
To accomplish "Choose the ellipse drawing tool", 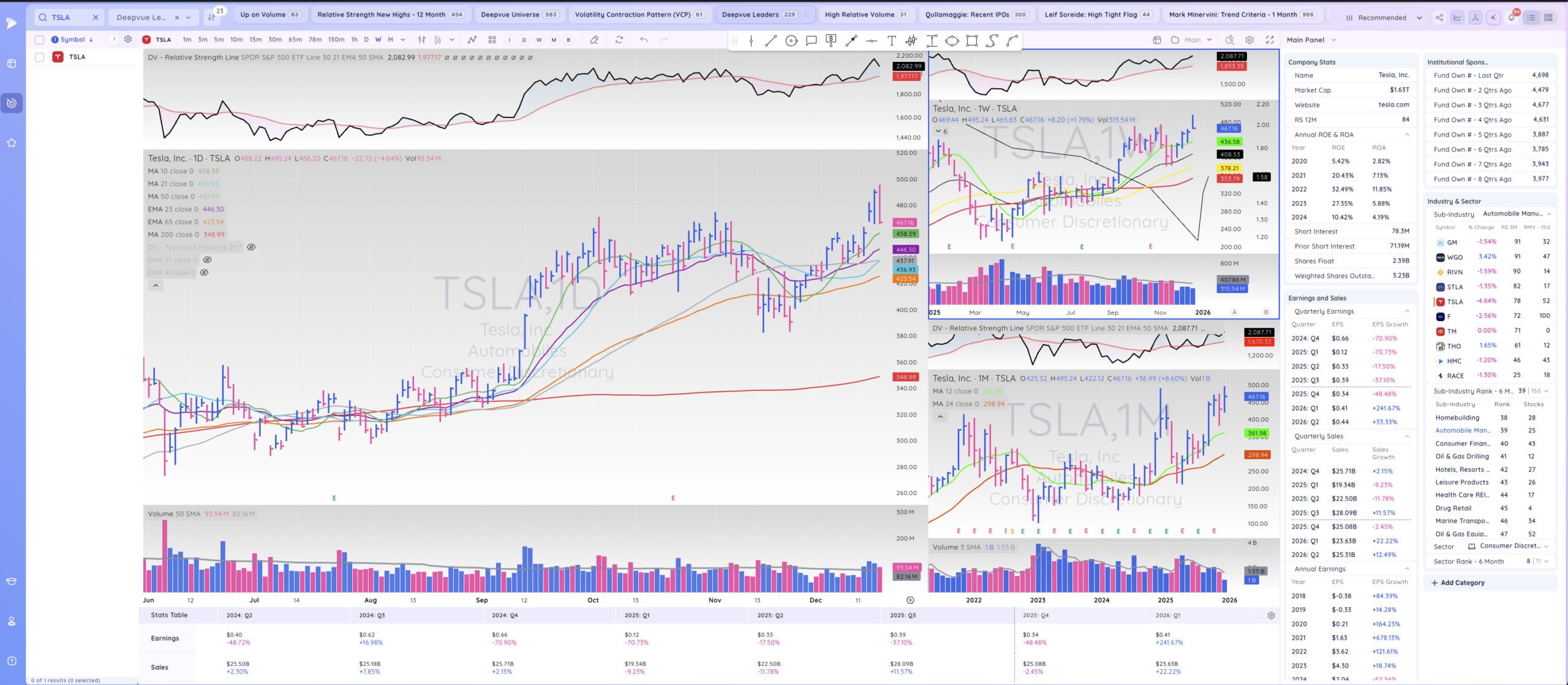I will (x=952, y=41).
